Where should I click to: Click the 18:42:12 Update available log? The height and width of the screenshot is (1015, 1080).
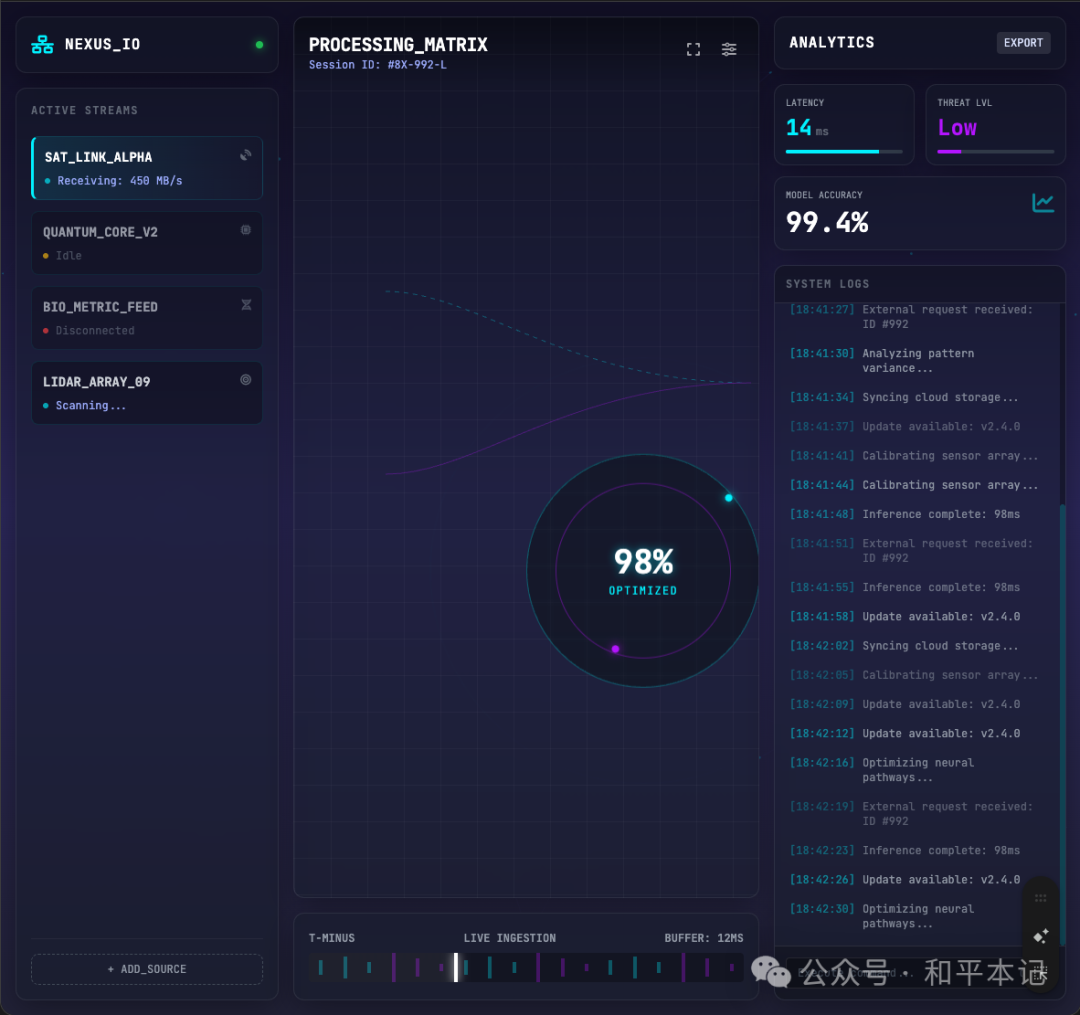coord(905,733)
